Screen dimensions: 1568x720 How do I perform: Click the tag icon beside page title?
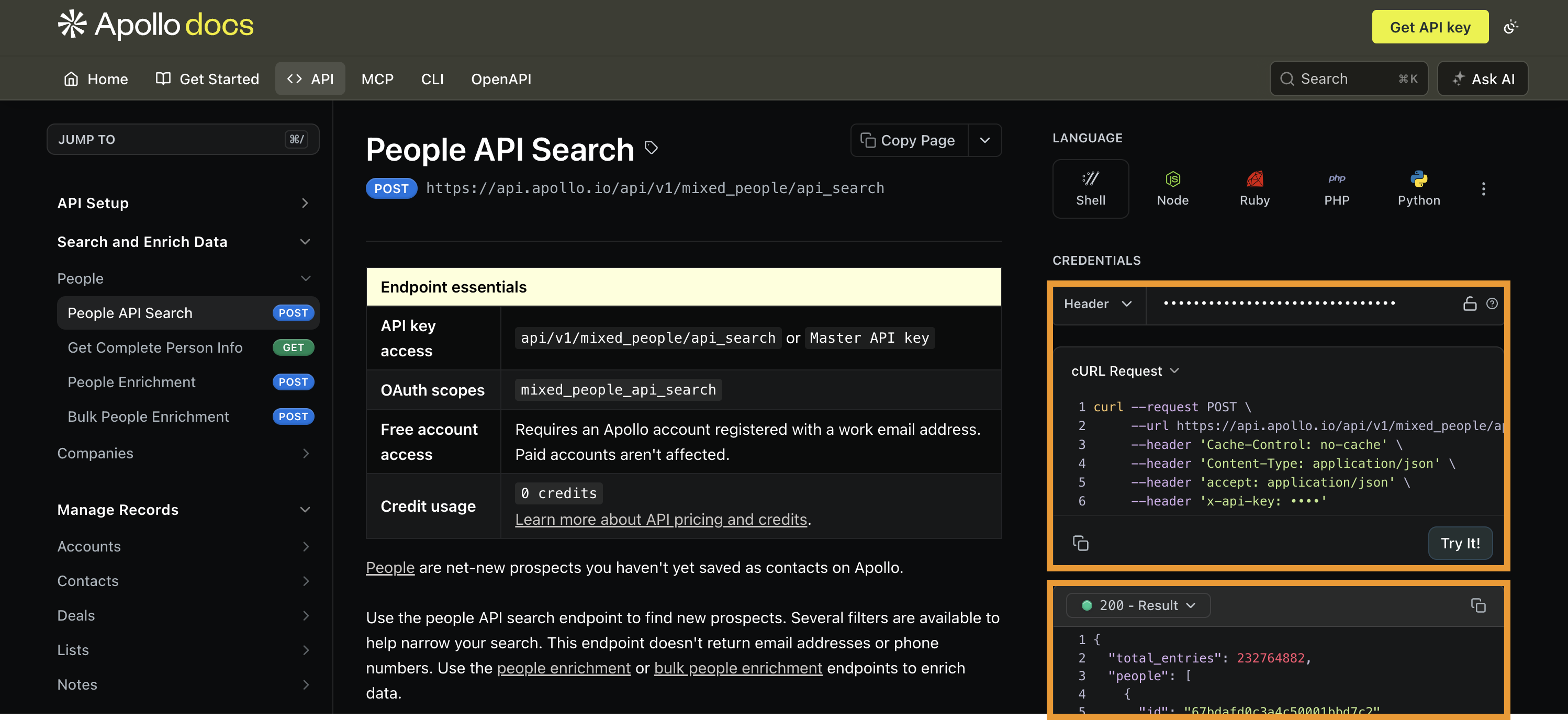coord(651,147)
